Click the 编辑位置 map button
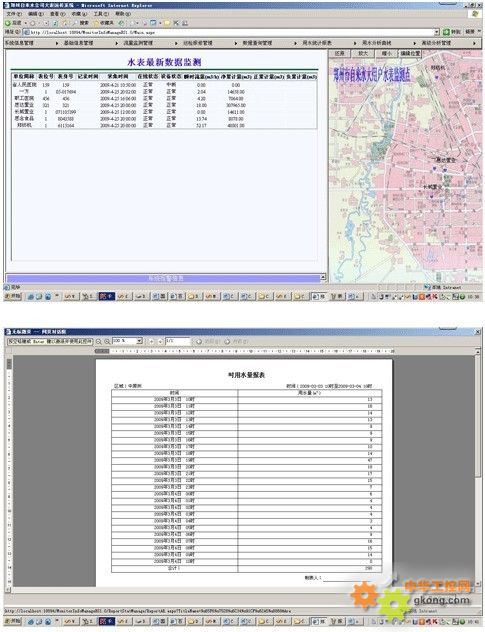This screenshot has height=632, width=485. coord(410,54)
